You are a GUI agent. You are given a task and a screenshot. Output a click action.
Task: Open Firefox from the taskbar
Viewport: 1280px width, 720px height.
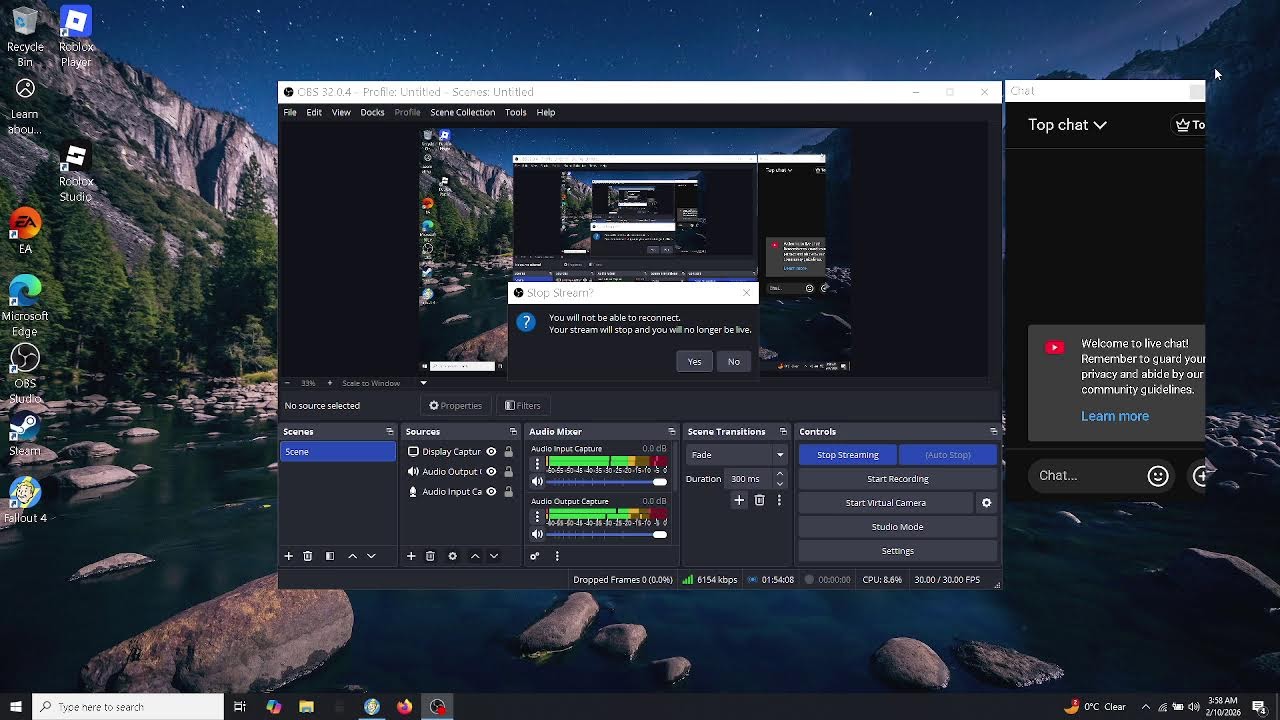click(x=404, y=707)
